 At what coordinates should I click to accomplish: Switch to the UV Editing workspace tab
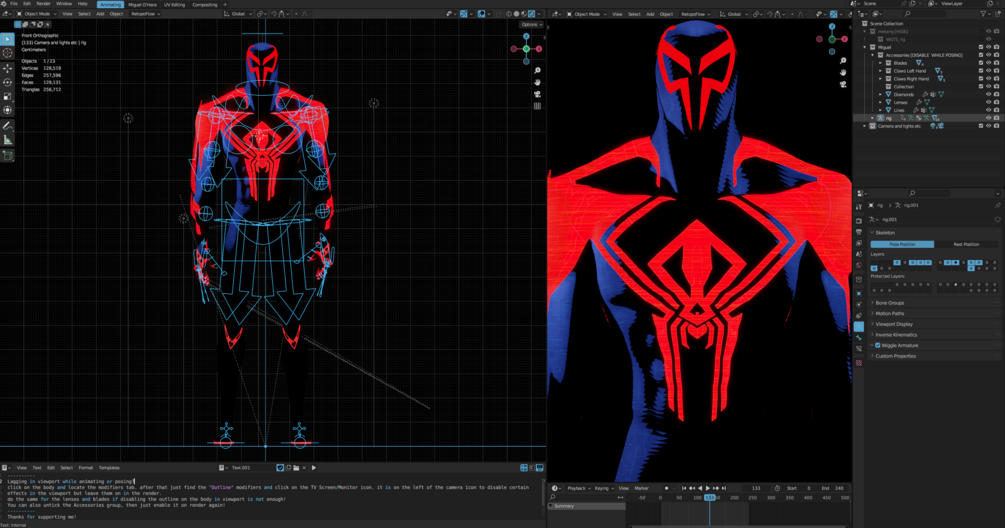tap(172, 4)
